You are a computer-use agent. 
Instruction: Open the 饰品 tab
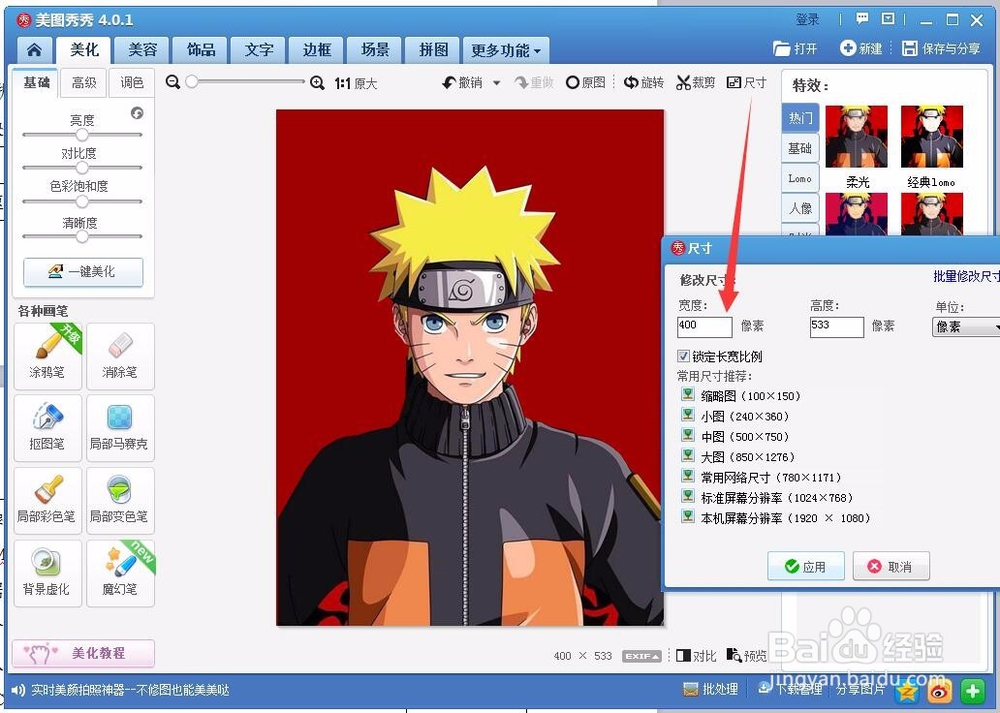pyautogui.click(x=200, y=50)
